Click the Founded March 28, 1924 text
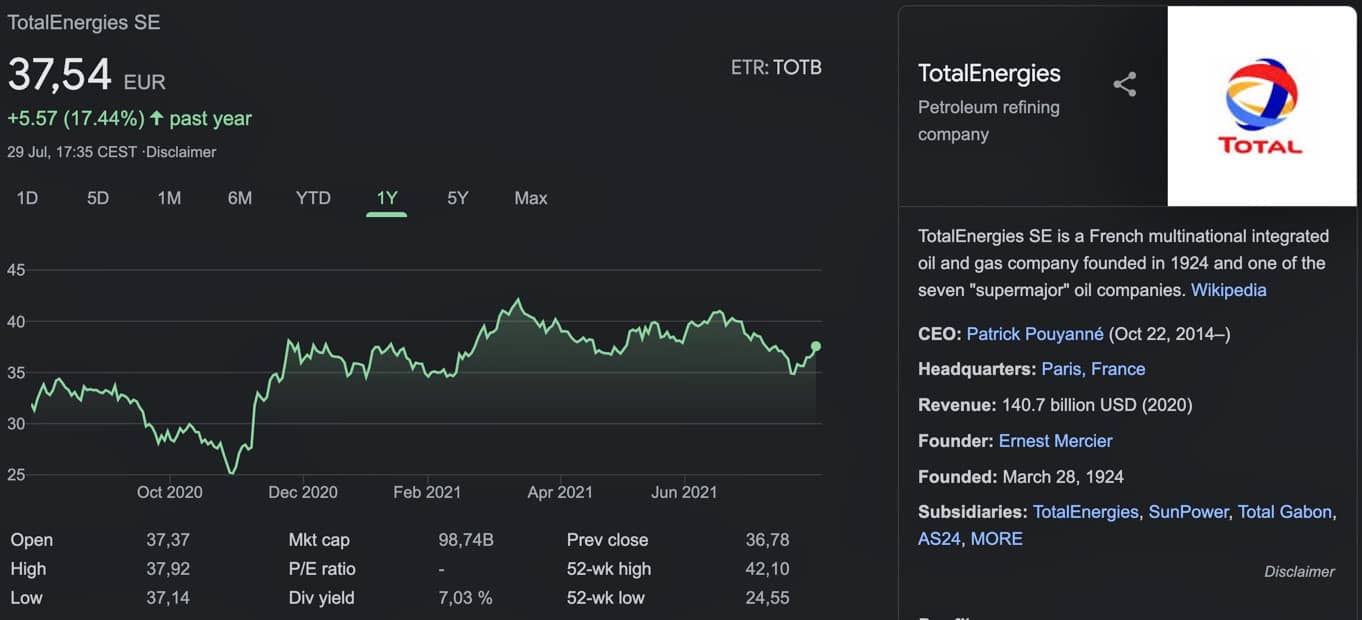This screenshot has height=620, width=1362. click(1021, 477)
